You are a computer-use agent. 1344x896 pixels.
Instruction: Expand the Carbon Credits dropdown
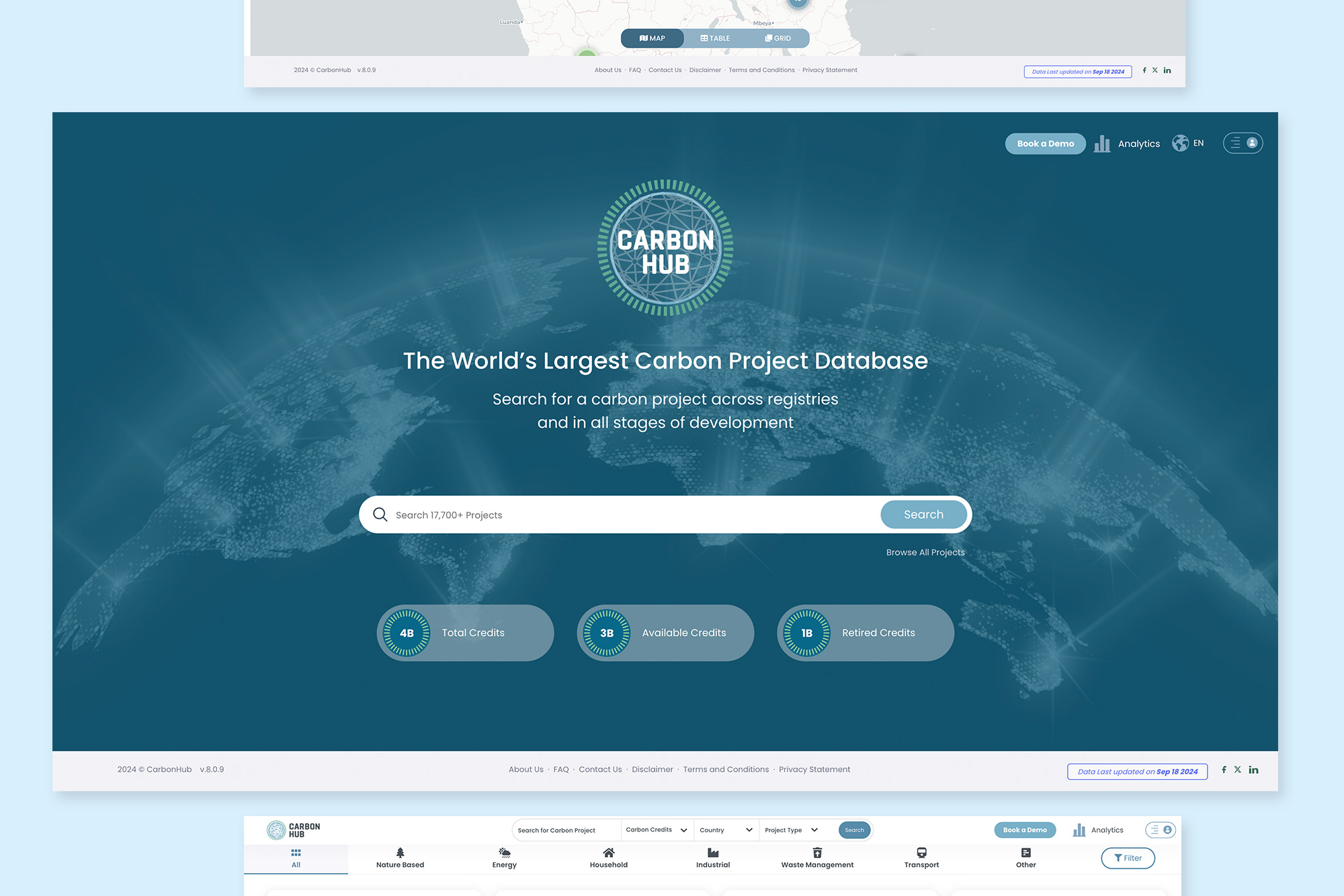coord(657,830)
